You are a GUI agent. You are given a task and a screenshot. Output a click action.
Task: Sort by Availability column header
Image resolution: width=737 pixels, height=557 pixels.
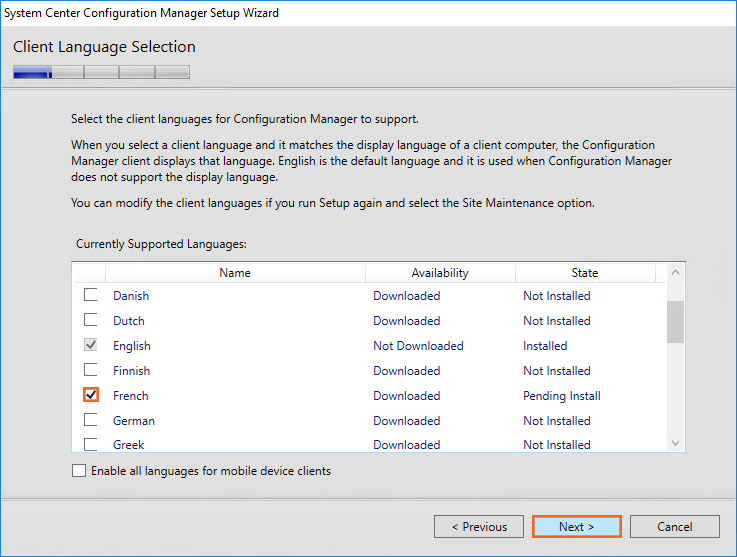440,273
